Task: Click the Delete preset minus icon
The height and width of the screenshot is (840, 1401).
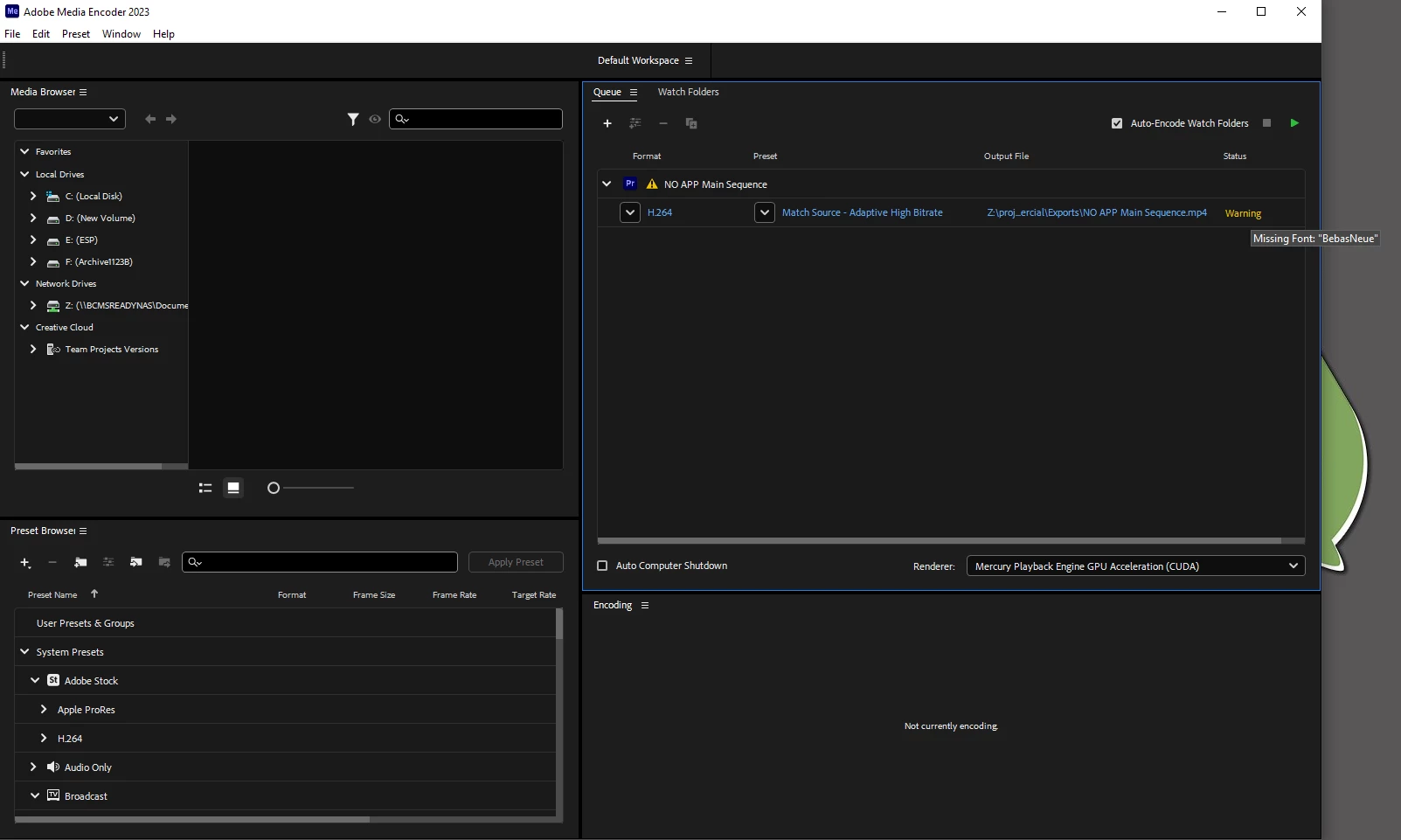Action: click(52, 563)
